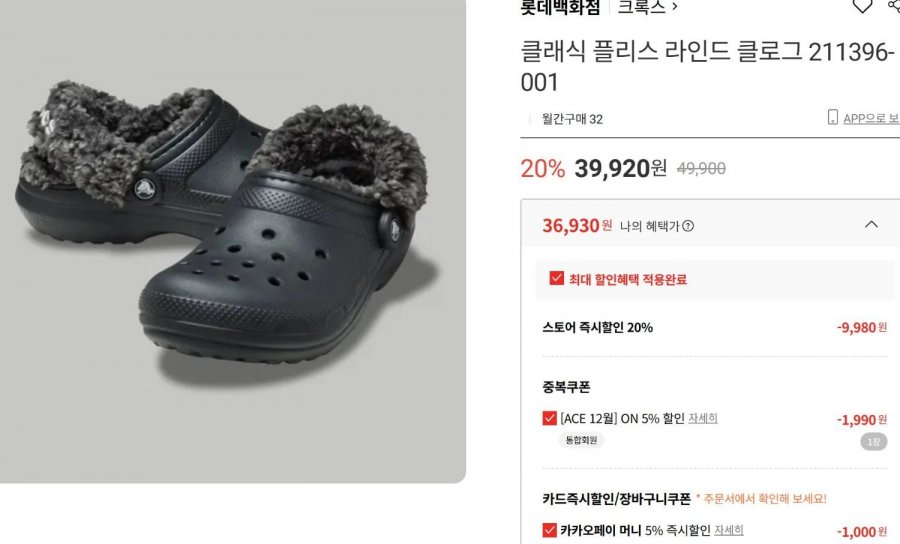The image size is (900, 544).
Task: Click the phone icon beside APP으로 보기
Action: pyautogui.click(x=833, y=117)
